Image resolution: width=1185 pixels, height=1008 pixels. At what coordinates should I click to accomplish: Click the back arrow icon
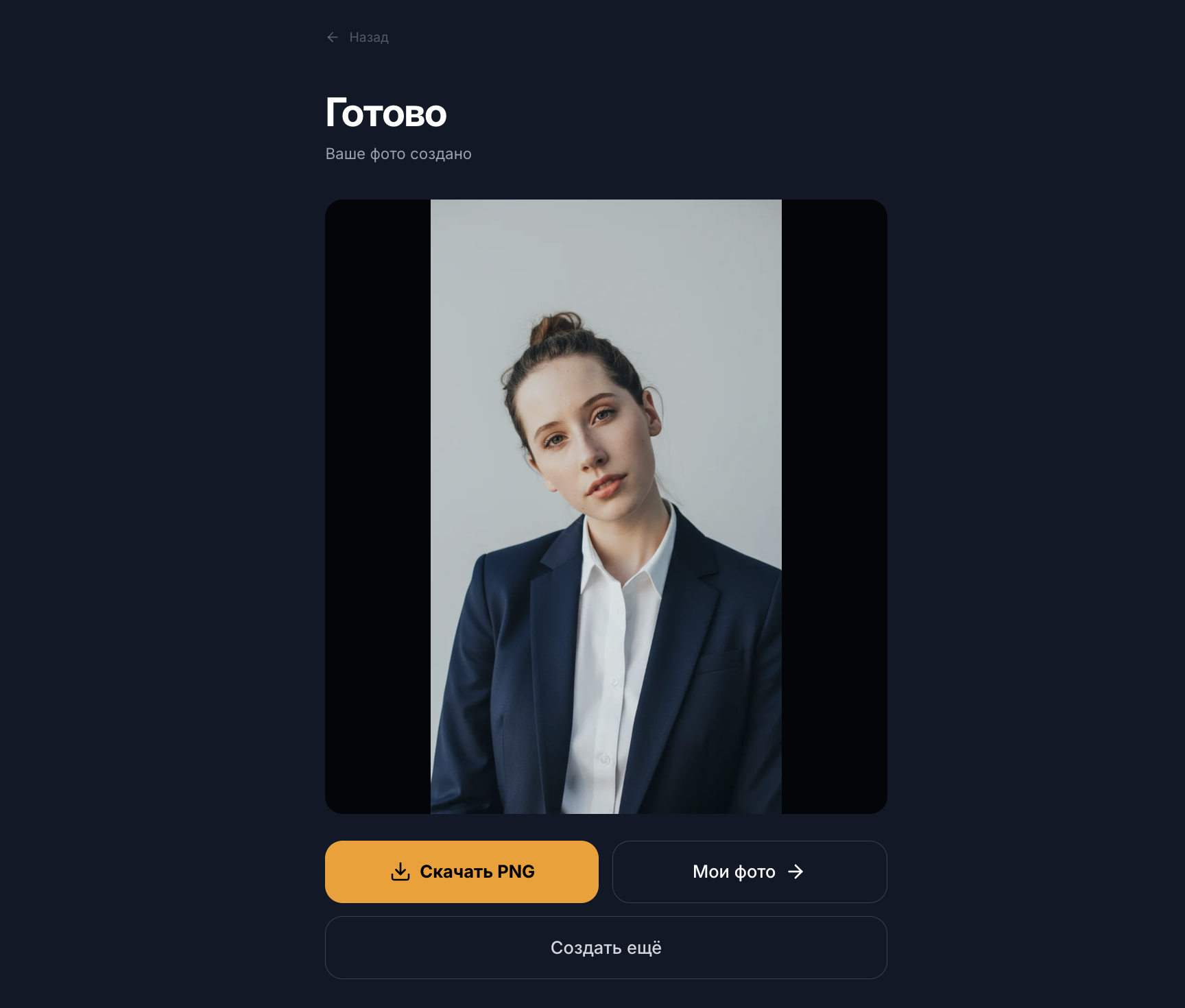[x=333, y=37]
